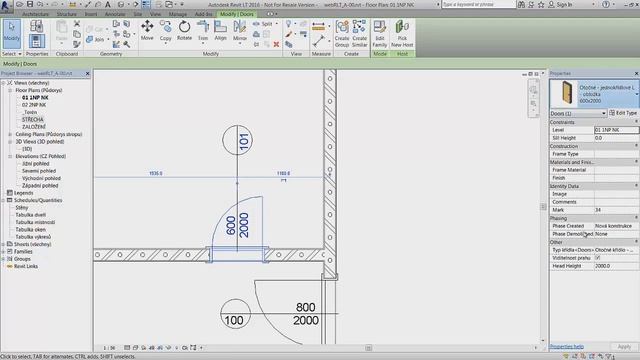Screen dimensions: 640x360
Task: Collapse the Identity Data section
Action: click(x=636, y=186)
